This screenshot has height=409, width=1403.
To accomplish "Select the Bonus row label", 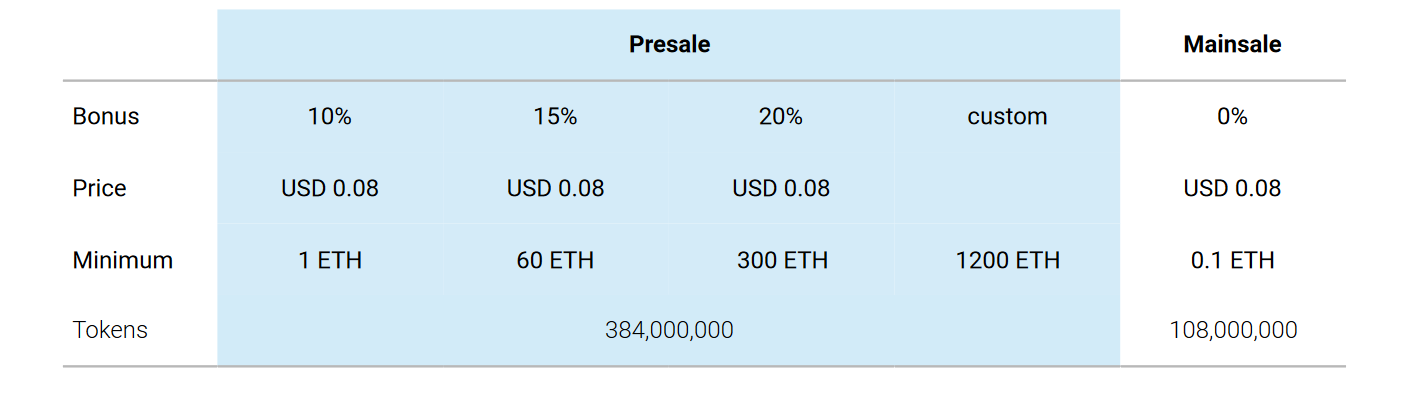I will click(106, 117).
